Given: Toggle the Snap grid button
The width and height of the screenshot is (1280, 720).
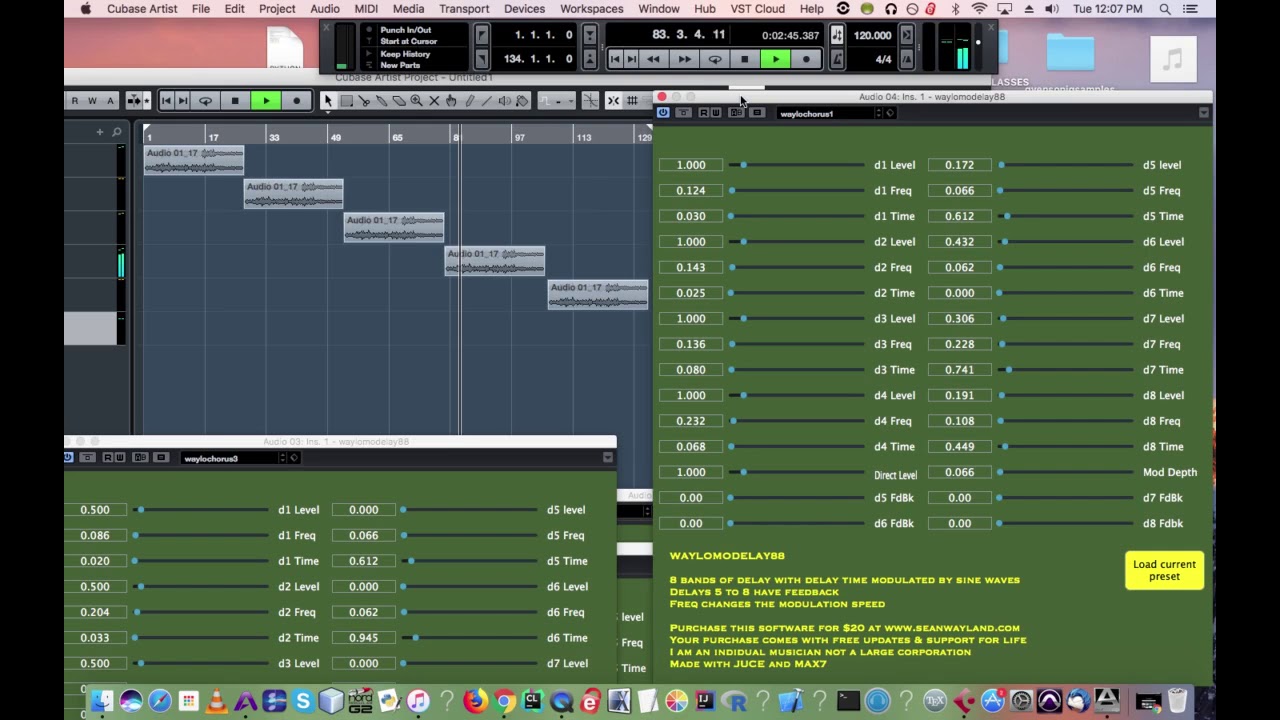Looking at the screenshot, I should 613,101.
